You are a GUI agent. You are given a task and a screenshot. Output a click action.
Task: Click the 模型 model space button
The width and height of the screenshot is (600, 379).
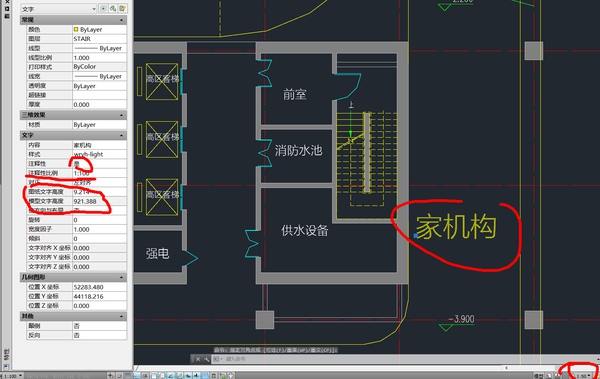(538, 376)
